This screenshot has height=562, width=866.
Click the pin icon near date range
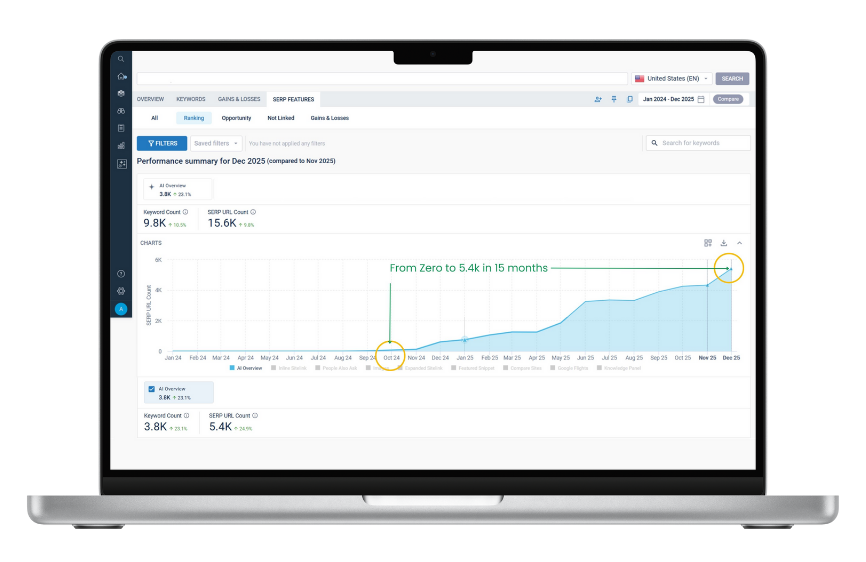(614, 99)
